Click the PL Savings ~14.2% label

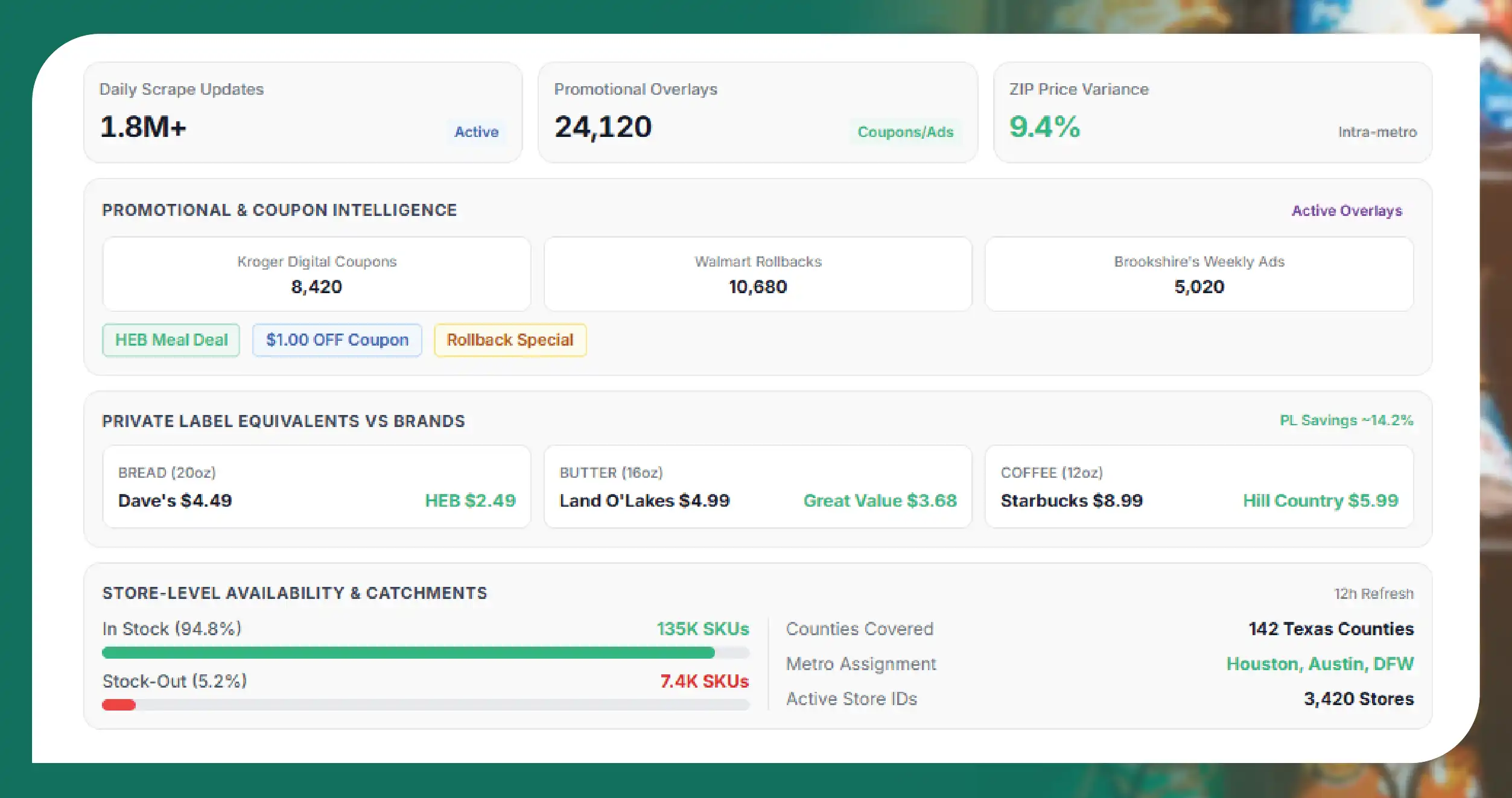[1347, 420]
